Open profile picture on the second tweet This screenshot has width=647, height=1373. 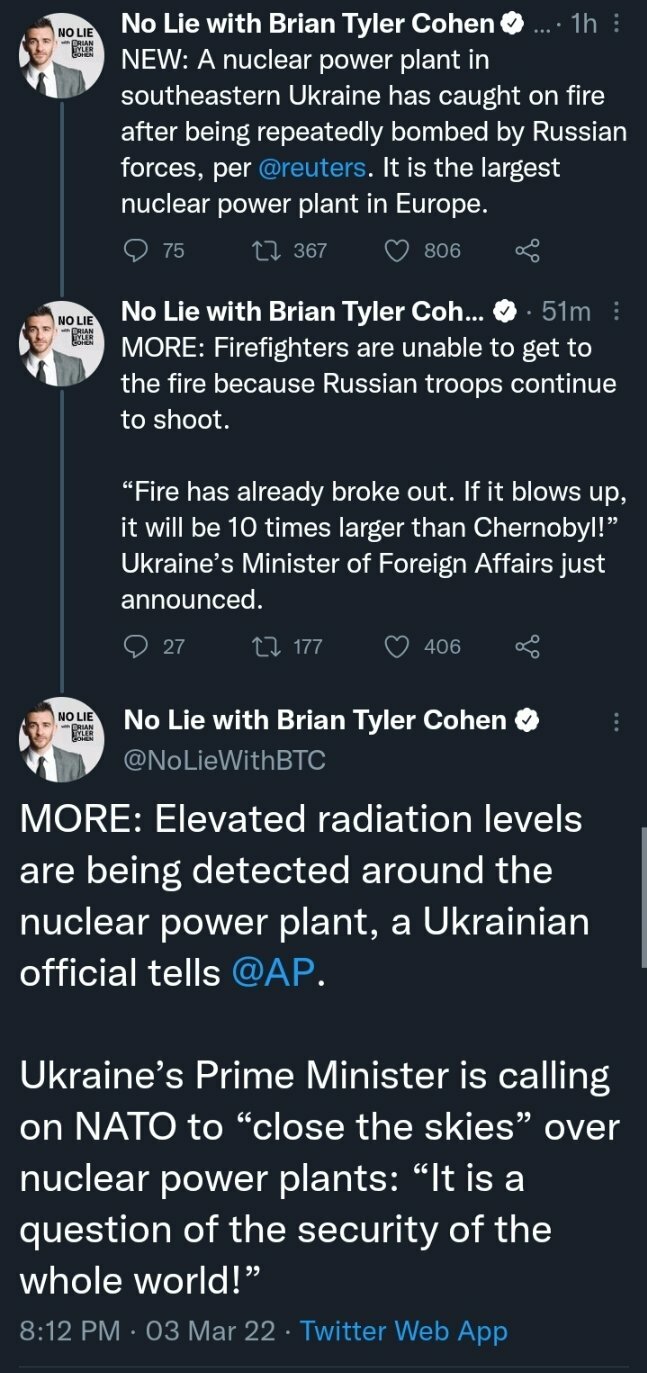[x=62, y=345]
